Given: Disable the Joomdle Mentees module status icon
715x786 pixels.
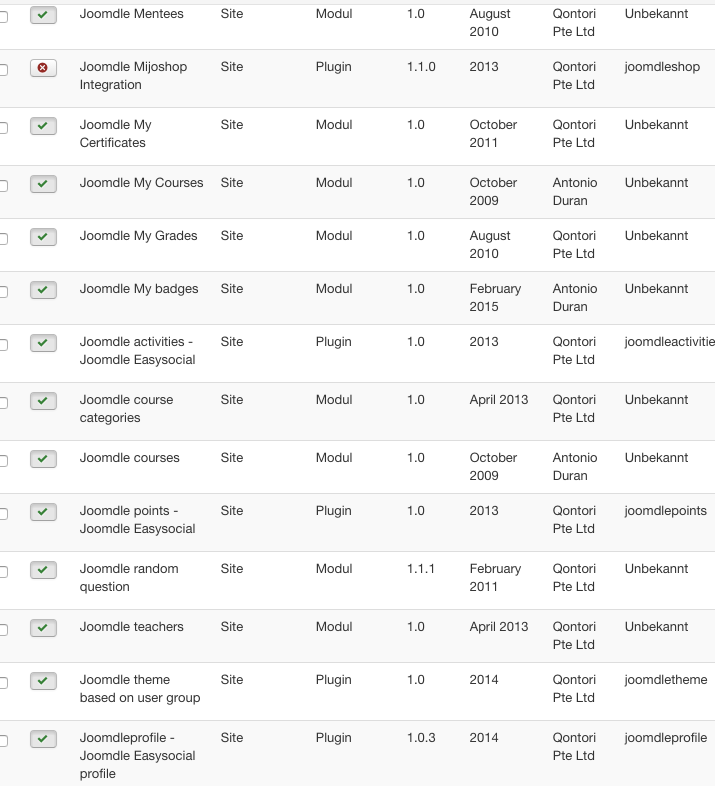Looking at the screenshot, I should tap(43, 15).
